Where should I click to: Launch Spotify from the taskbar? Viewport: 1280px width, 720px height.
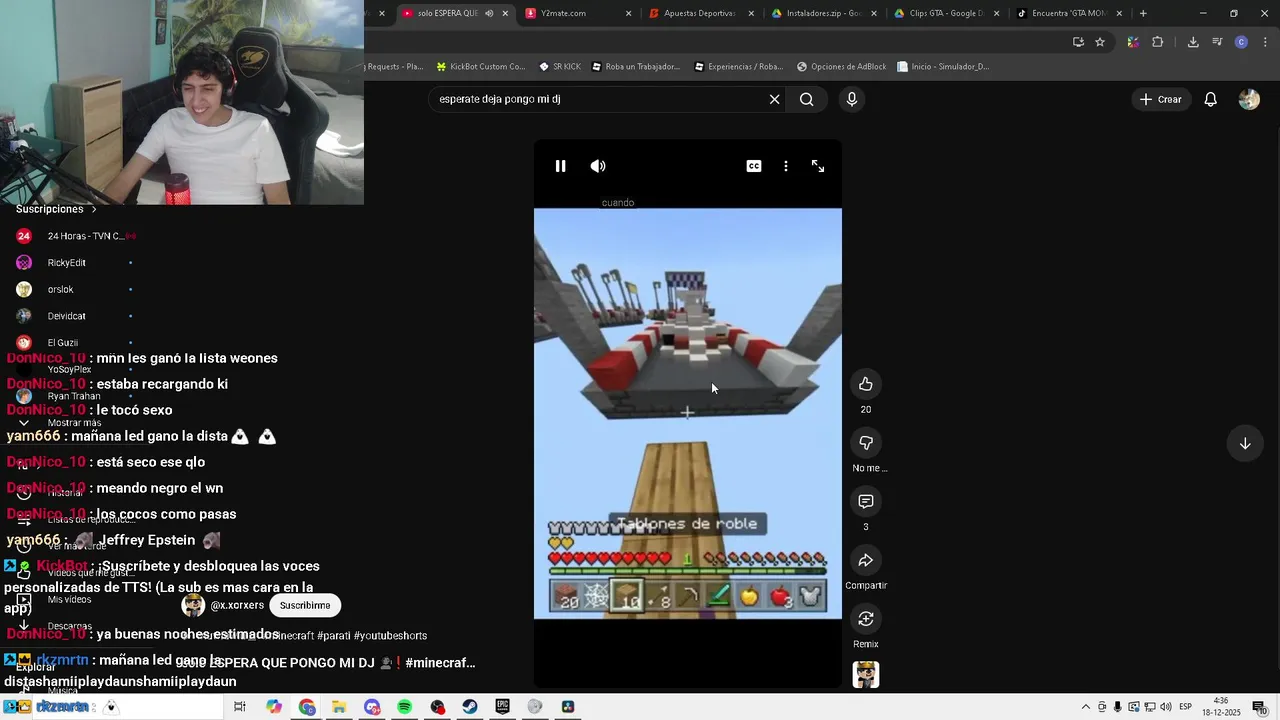coord(404,707)
